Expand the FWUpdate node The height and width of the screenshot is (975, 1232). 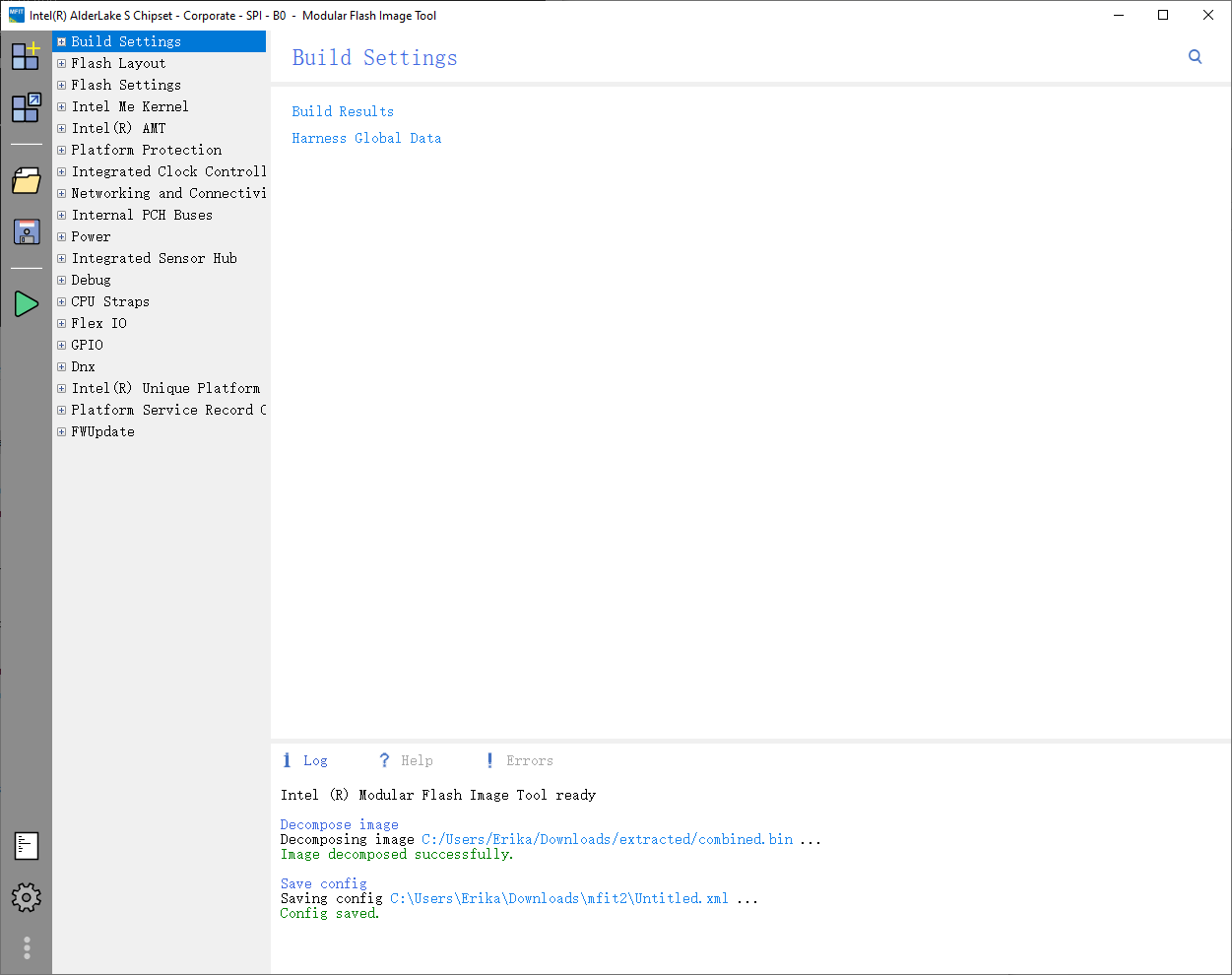[60, 431]
